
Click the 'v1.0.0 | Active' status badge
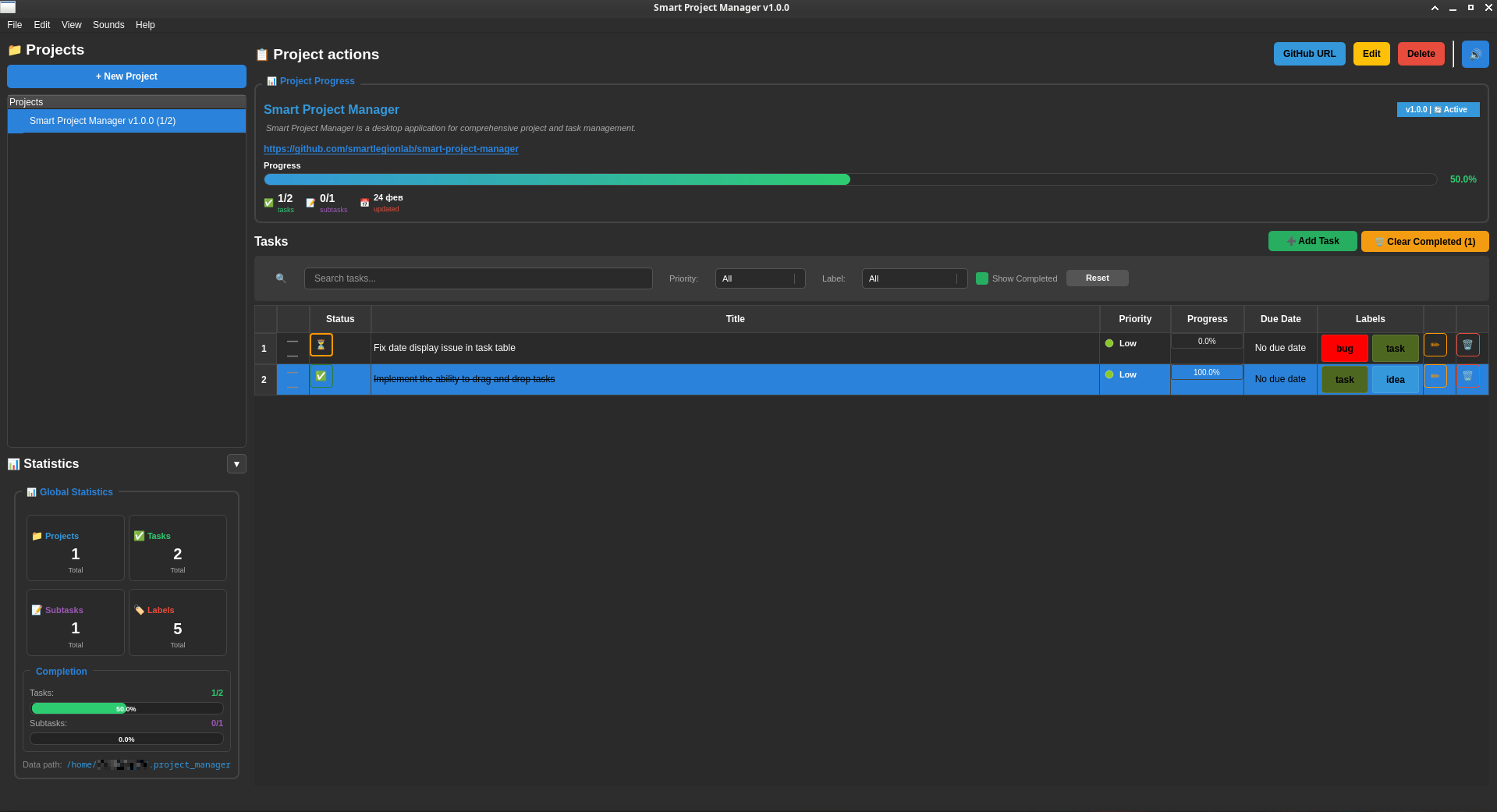coord(1438,110)
